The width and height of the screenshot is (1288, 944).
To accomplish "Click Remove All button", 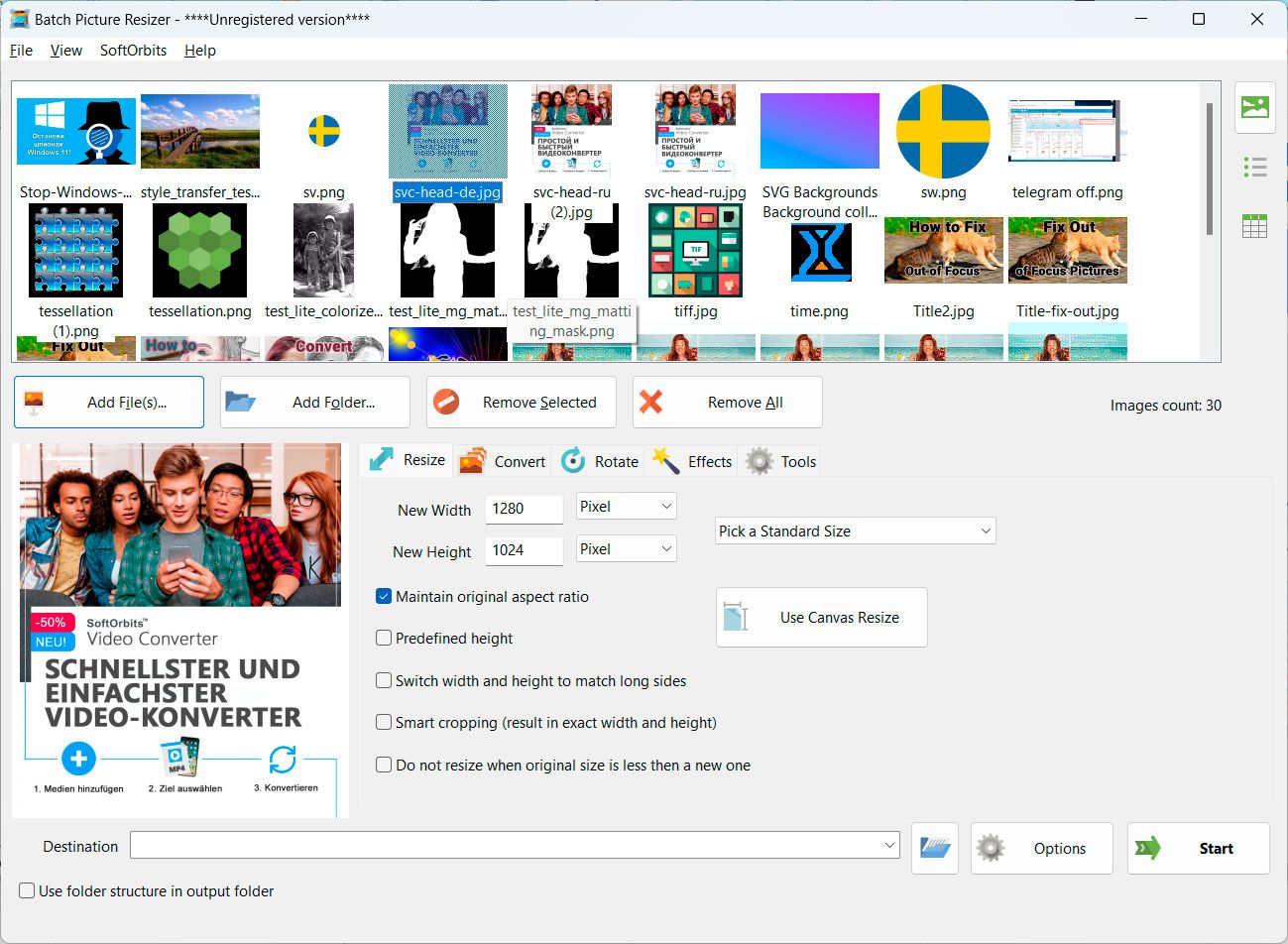I will [728, 402].
